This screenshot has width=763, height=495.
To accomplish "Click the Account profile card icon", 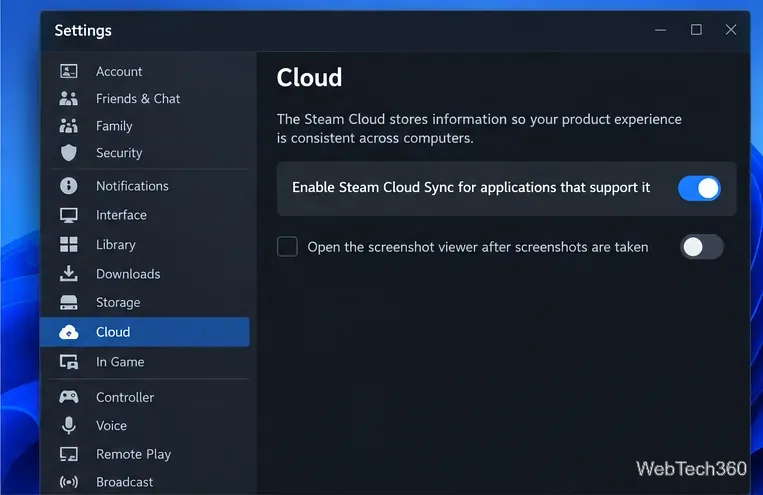I will pos(69,71).
